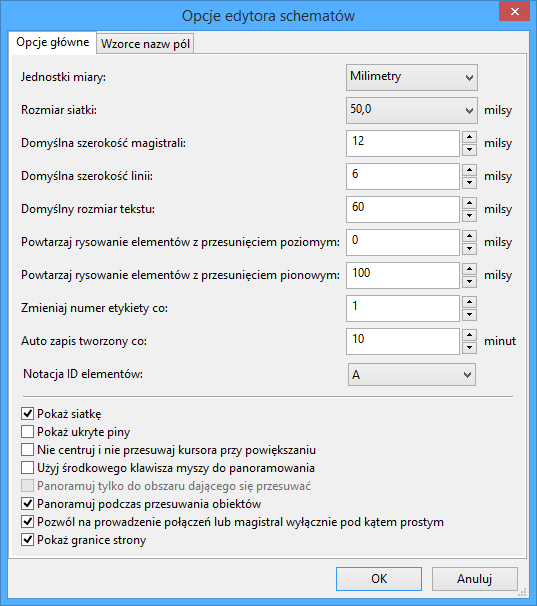
Task: Increase default text size (rozmiar tekstu) with up arrow
Action: coord(469,203)
